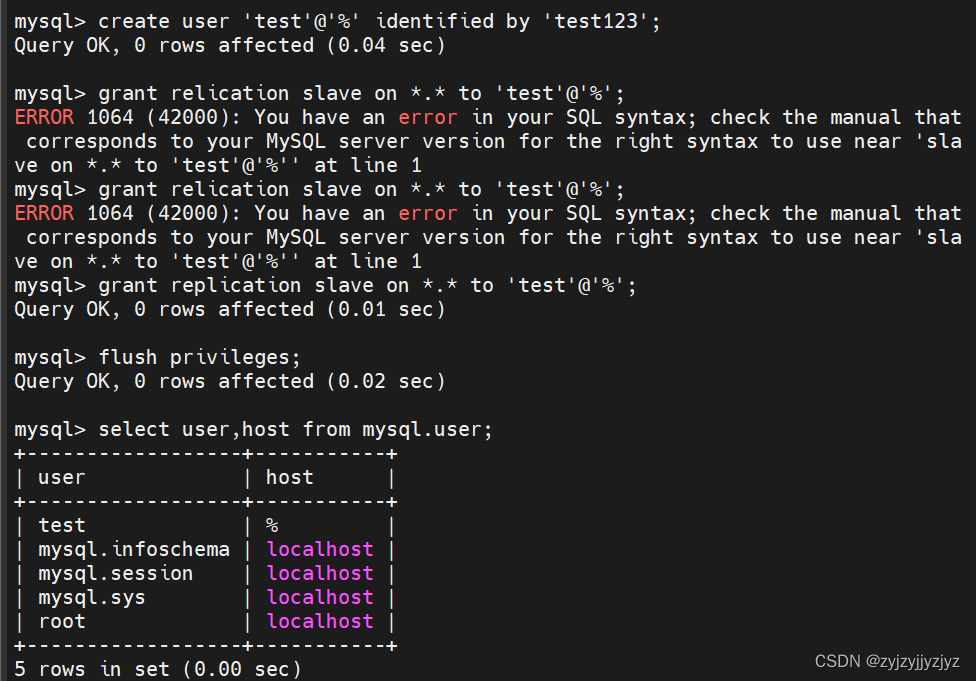Click the 'create user' command line
Image resolution: width=976 pixels, height=681 pixels.
337,22
